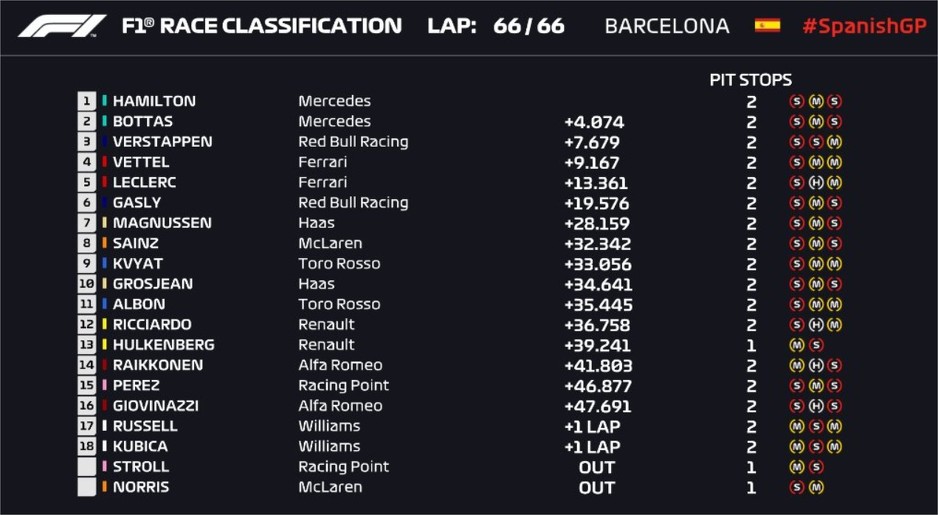
Task: Select the PIT STOPS column header
Action: coord(750,80)
